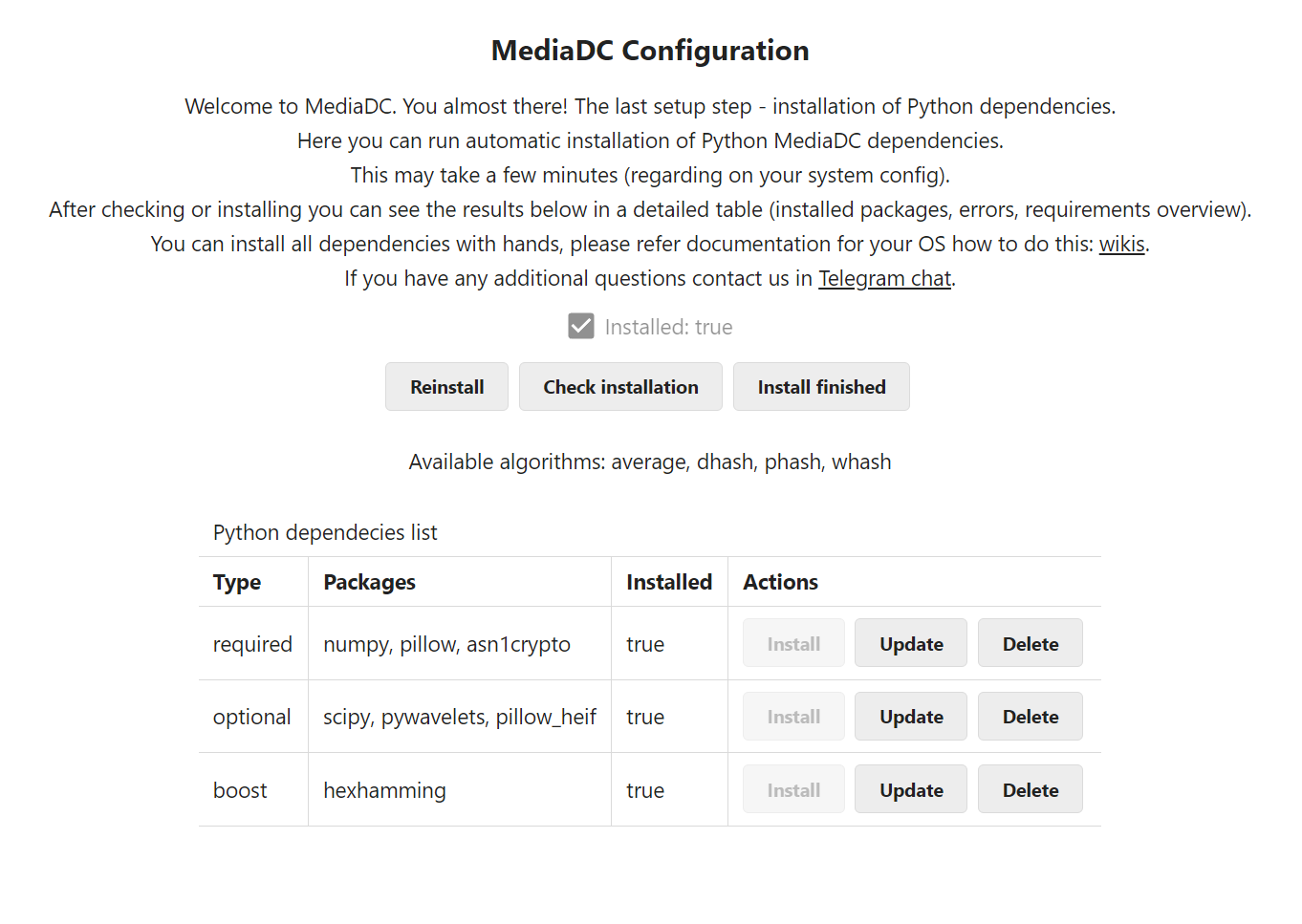1302x924 pixels.
Task: Delete the boost hexhamming package
Action: tap(1030, 790)
